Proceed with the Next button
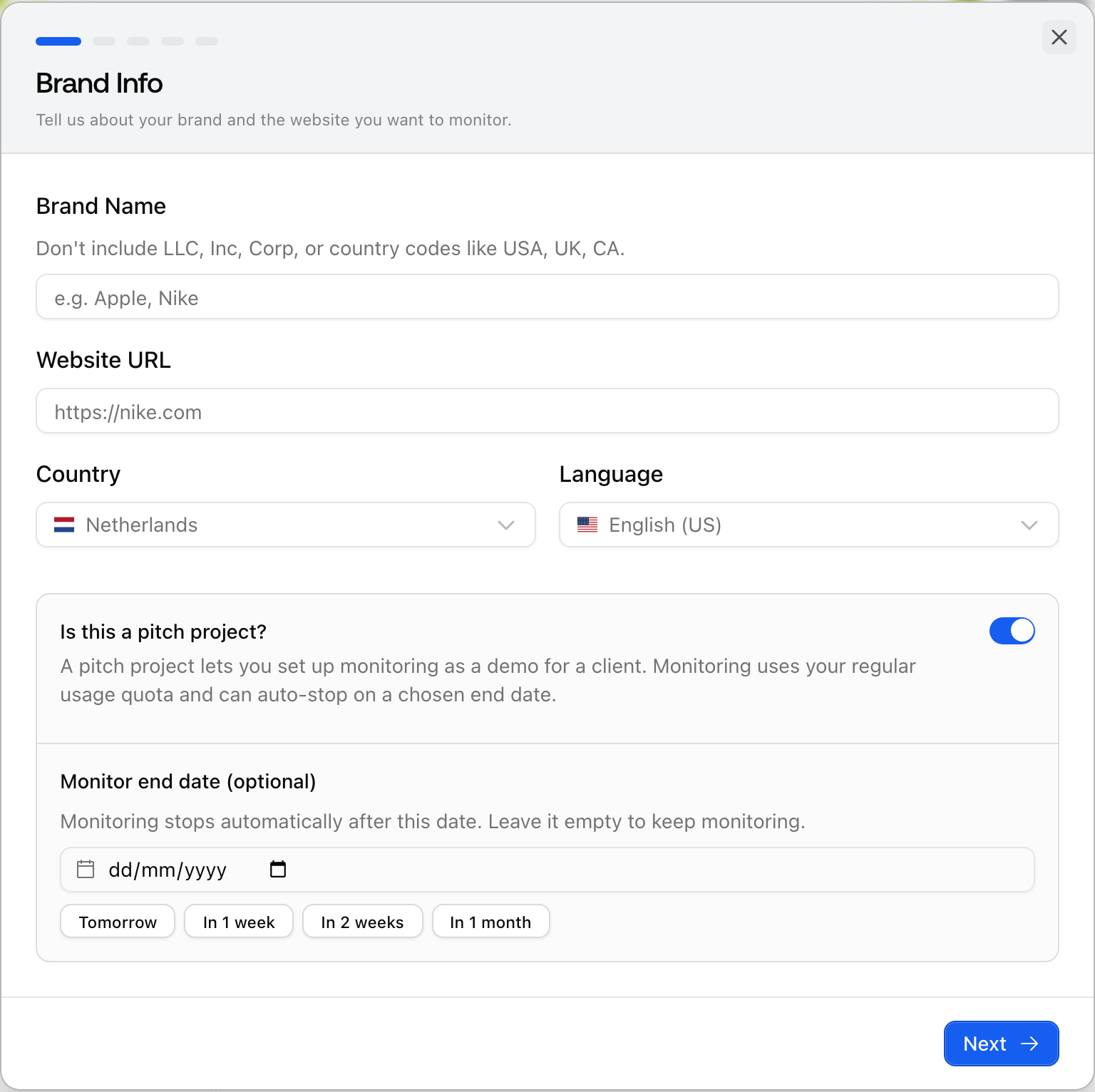 click(1001, 1044)
